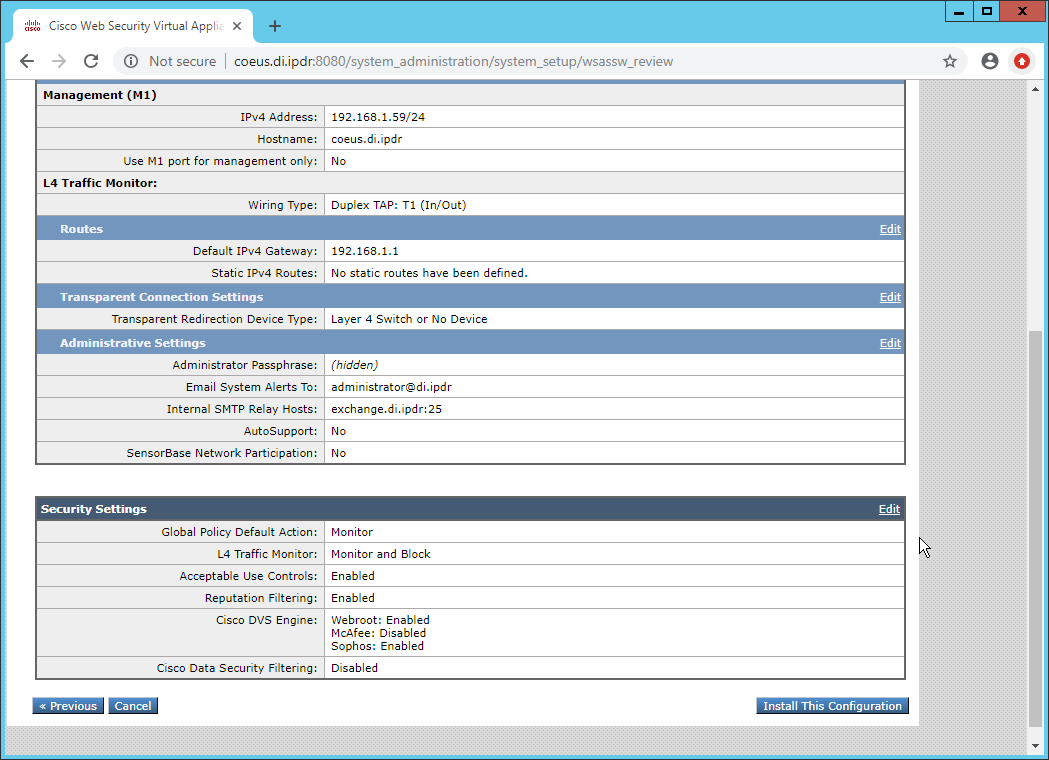The image size is (1049, 760).
Task: Edit Transparent Connection Settings
Action: [x=890, y=297]
